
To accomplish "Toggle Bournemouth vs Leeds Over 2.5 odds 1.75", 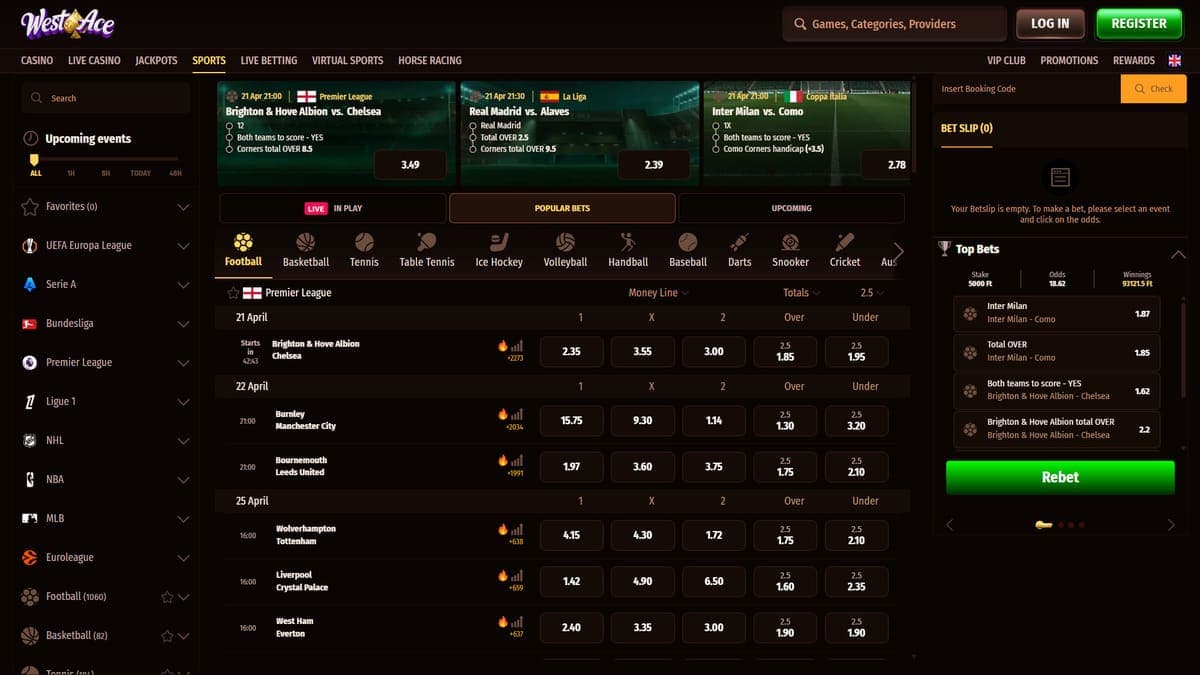I will tap(785, 467).
